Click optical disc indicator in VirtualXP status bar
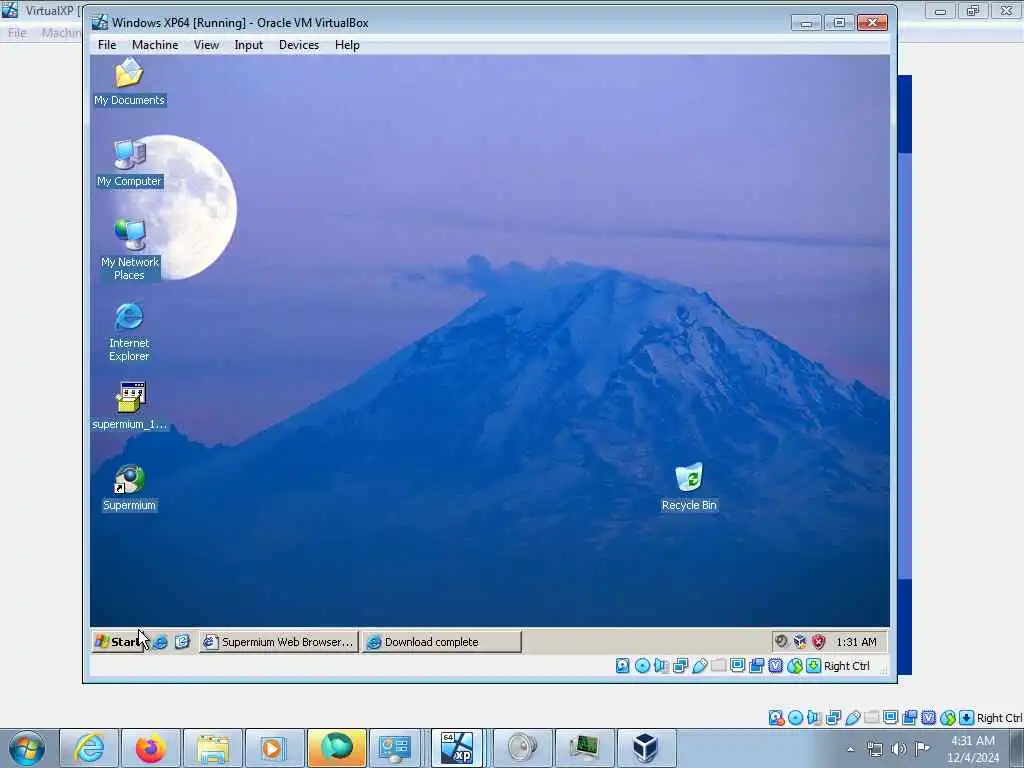The height and width of the screenshot is (768, 1024). tap(795, 718)
